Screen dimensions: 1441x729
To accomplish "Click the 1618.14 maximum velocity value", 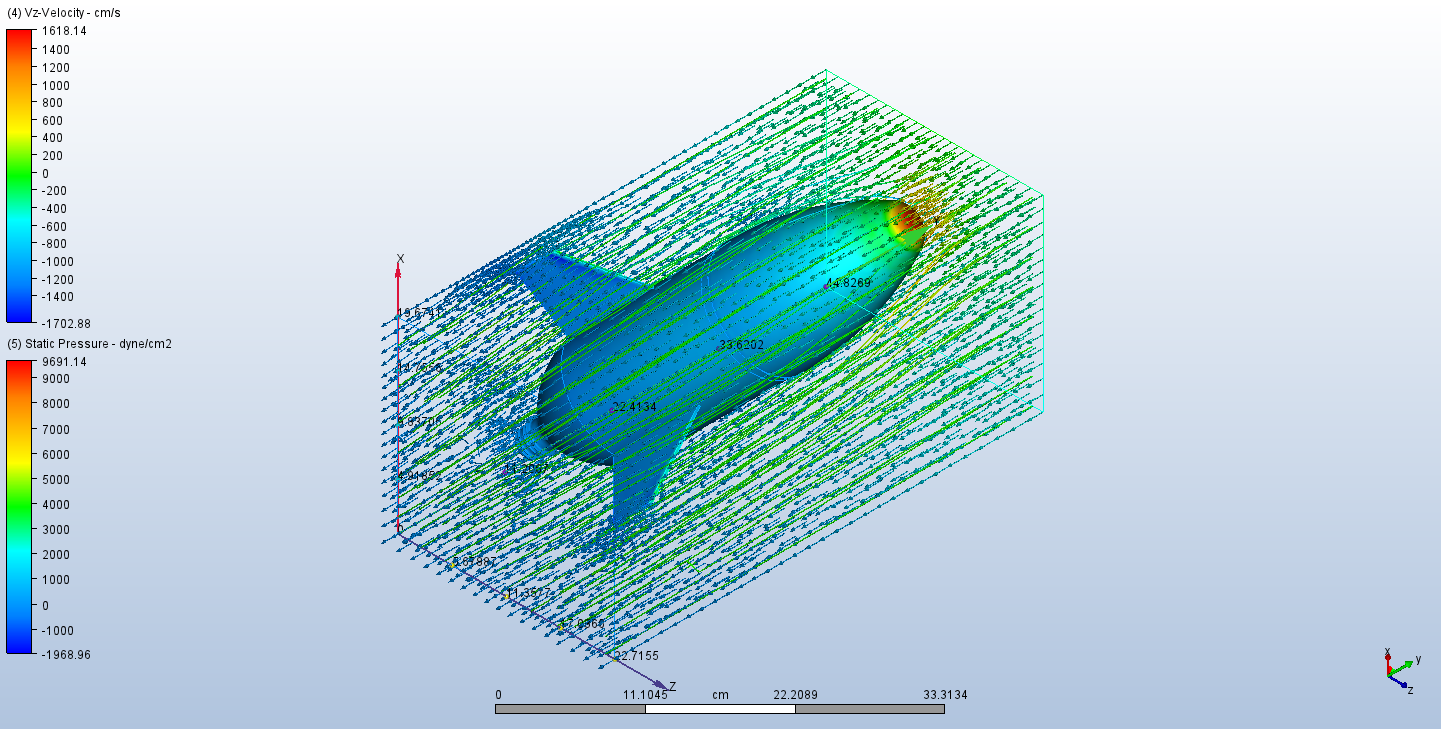I will (62, 31).
